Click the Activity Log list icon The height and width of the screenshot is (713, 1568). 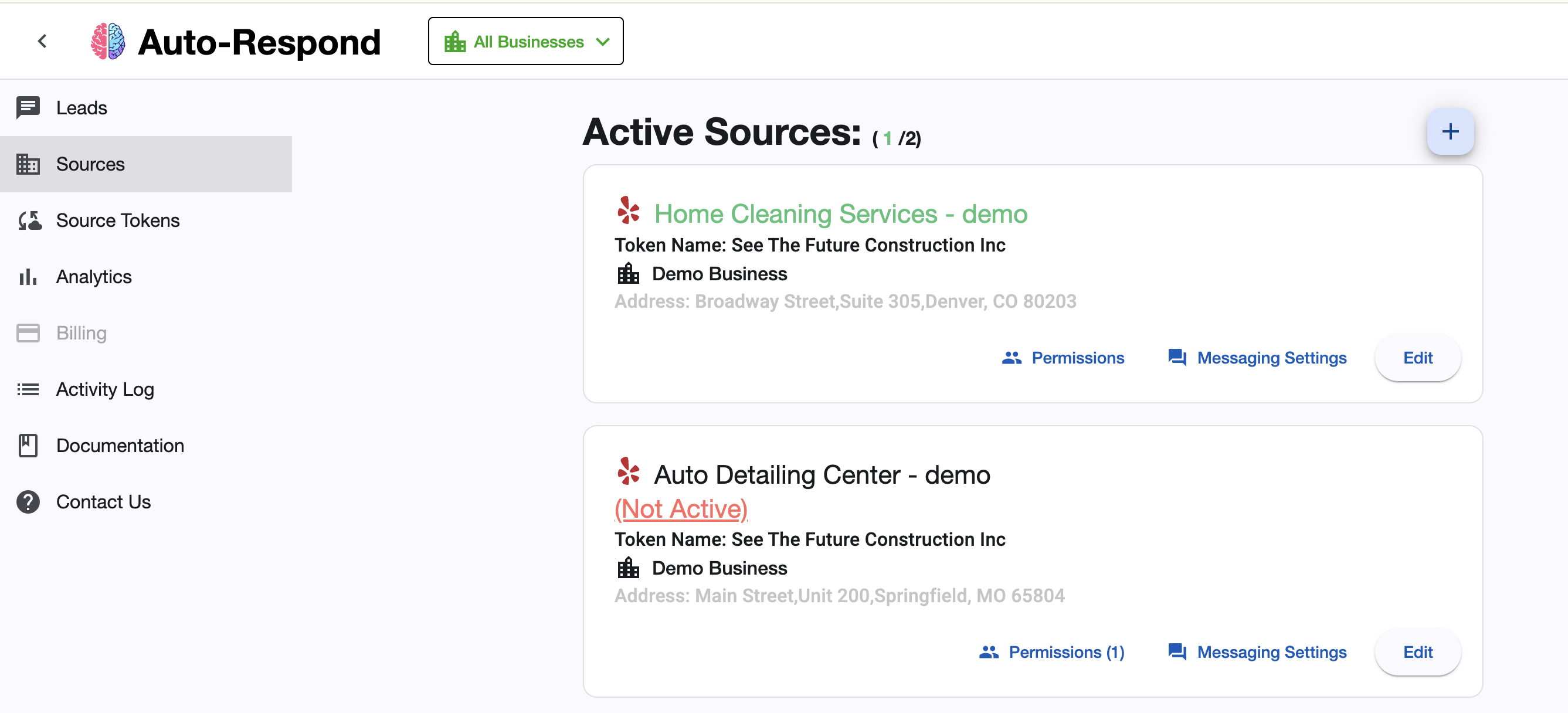click(28, 389)
